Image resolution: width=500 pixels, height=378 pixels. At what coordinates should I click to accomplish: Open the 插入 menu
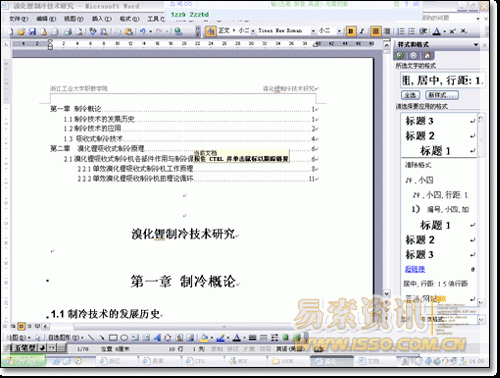pyautogui.click(x=102, y=19)
